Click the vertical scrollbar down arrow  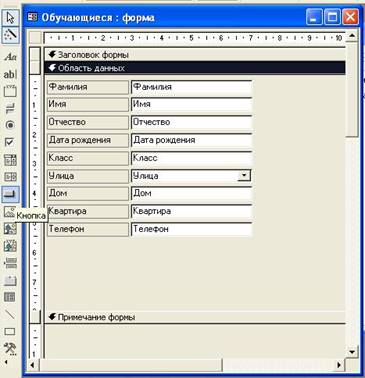coord(352,352)
